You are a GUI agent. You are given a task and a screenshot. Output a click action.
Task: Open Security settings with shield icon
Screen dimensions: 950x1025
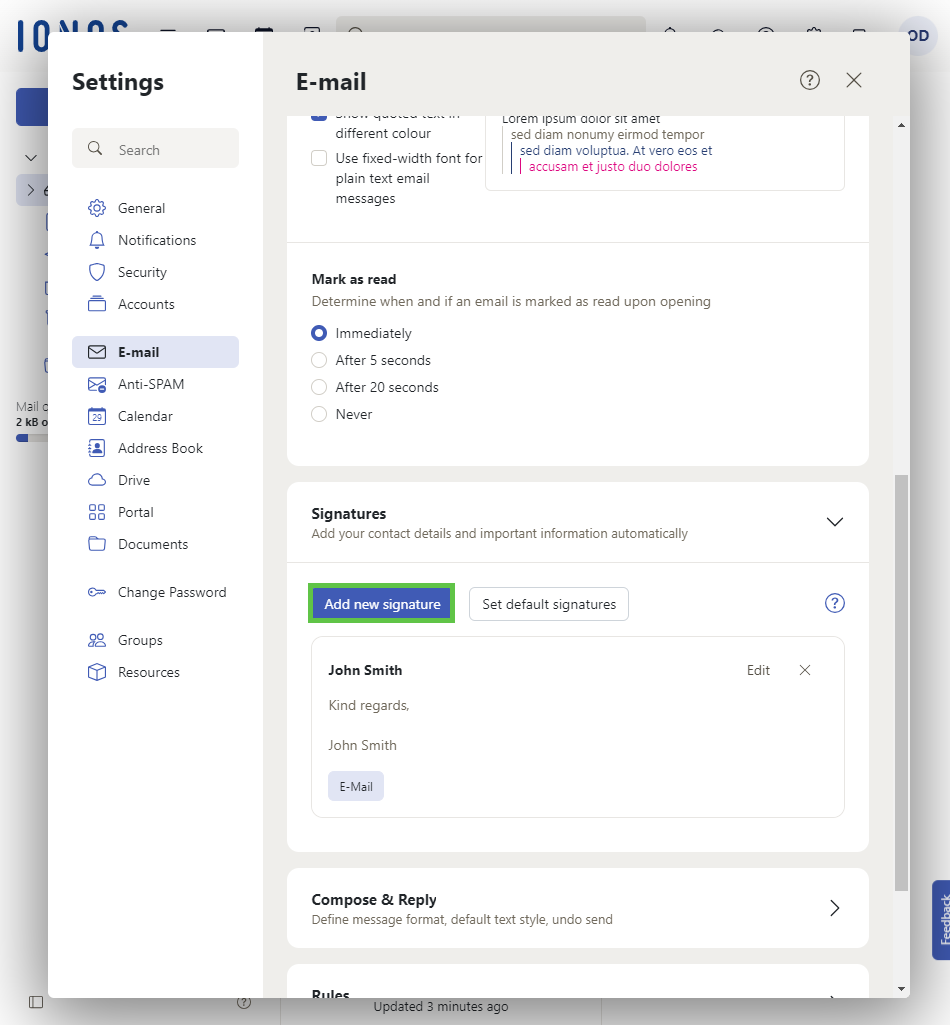pos(142,272)
